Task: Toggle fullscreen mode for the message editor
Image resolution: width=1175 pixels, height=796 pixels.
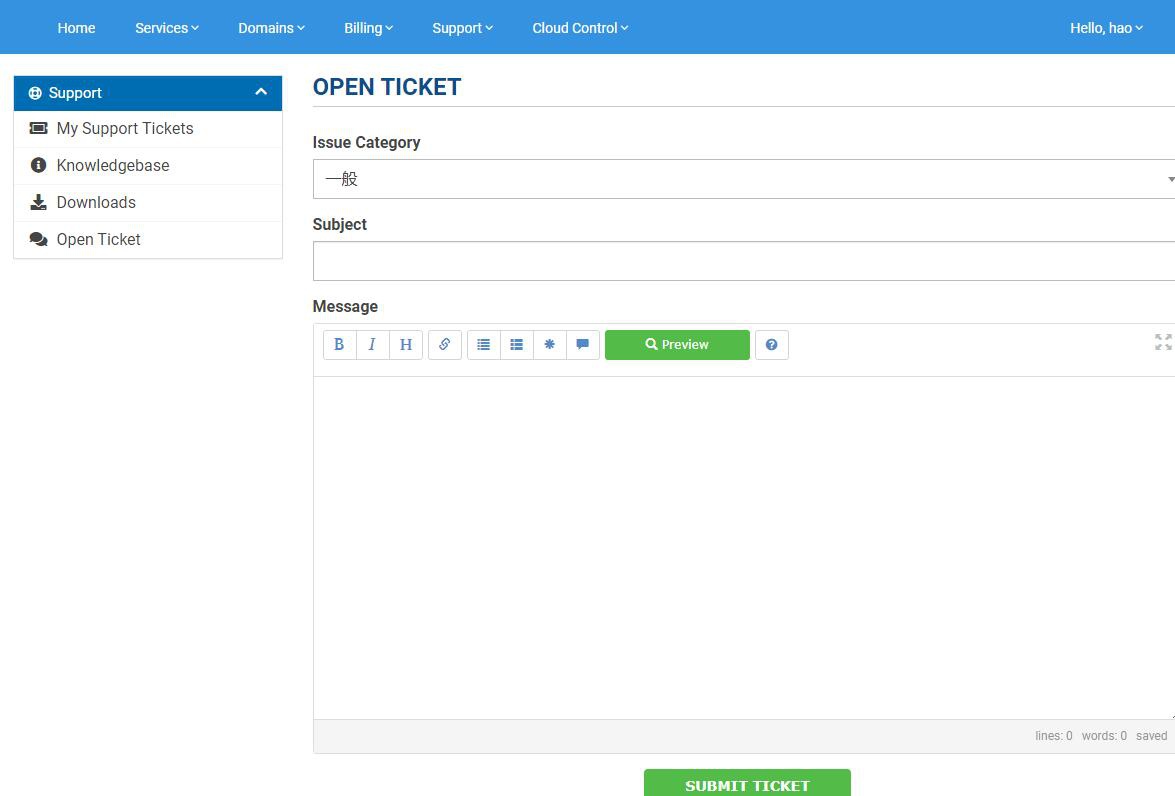Action: (1163, 342)
